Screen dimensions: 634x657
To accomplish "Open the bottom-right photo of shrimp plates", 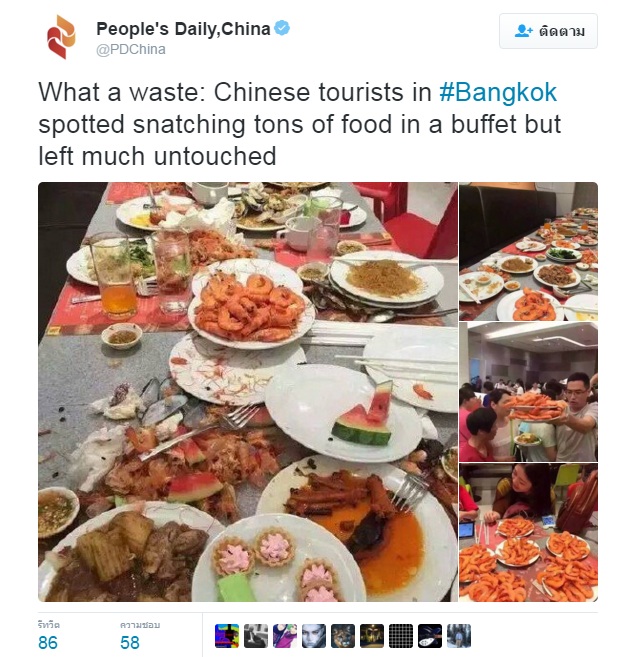I will [528, 533].
